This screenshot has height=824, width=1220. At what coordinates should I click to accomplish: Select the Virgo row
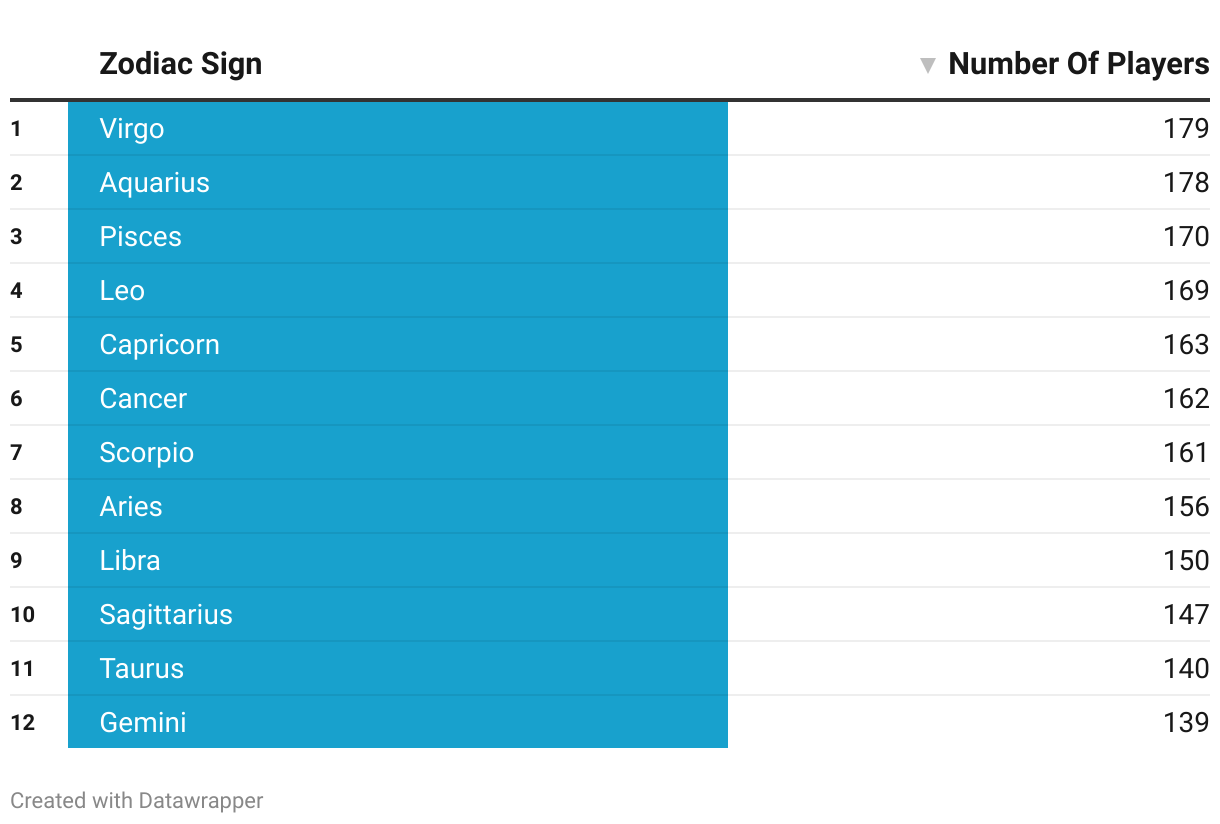tap(610, 128)
